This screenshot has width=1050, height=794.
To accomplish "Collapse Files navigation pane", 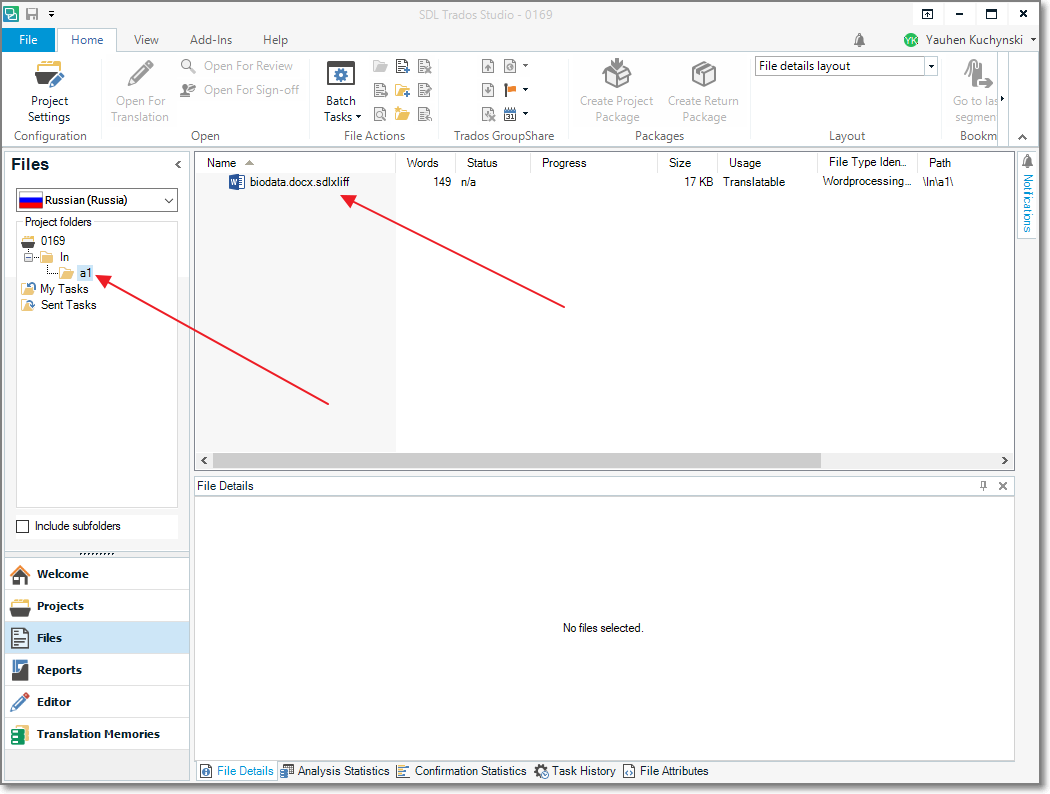I will tap(177, 165).
